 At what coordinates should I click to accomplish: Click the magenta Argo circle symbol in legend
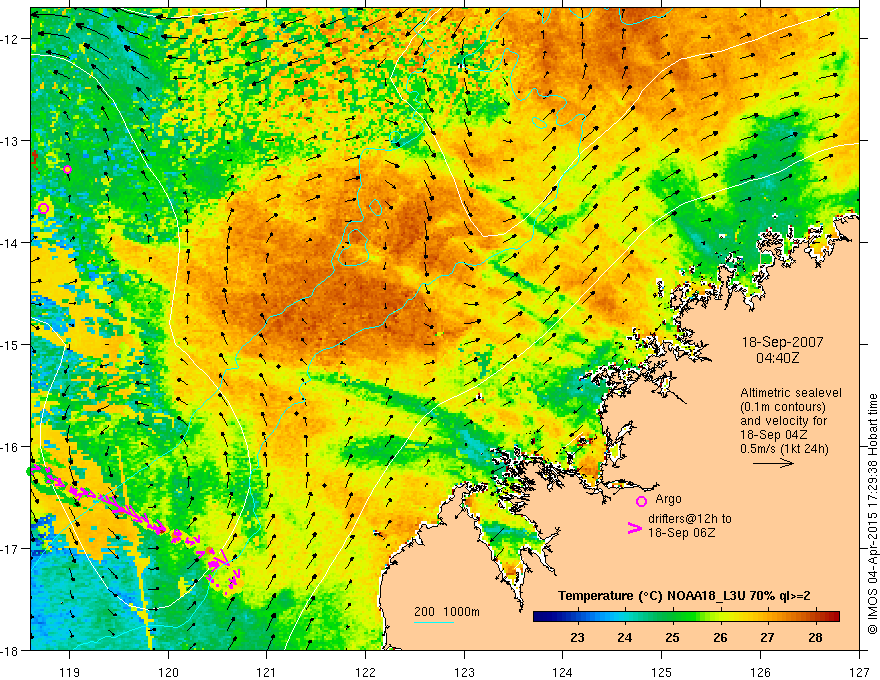point(641,501)
